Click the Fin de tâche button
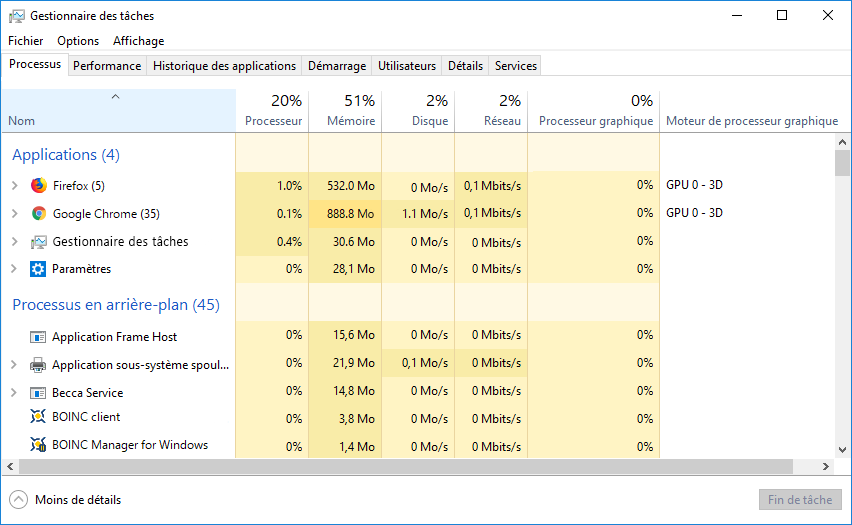 pyautogui.click(x=800, y=499)
